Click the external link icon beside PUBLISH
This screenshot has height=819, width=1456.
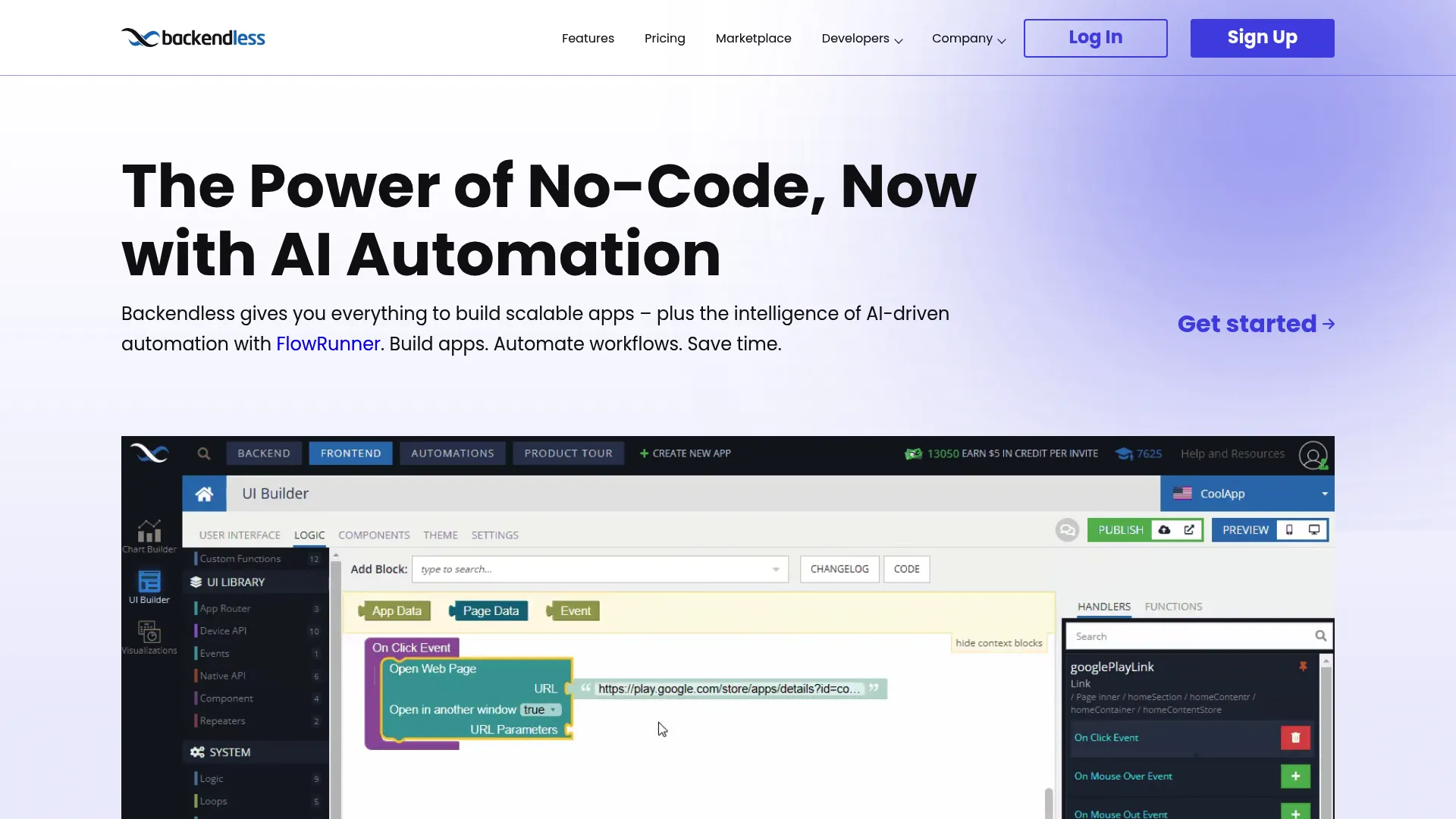point(1189,530)
